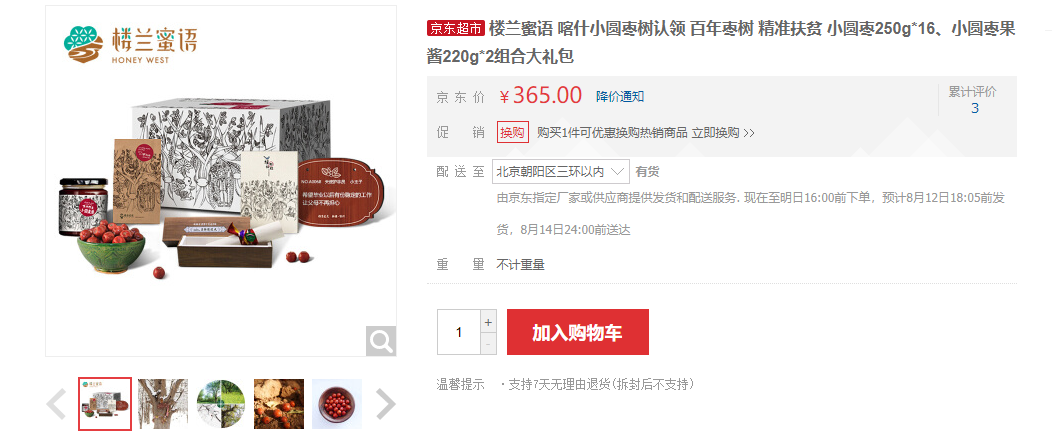Click the 换购 promotion tag
This screenshot has width=1052, height=446.
coord(513,133)
